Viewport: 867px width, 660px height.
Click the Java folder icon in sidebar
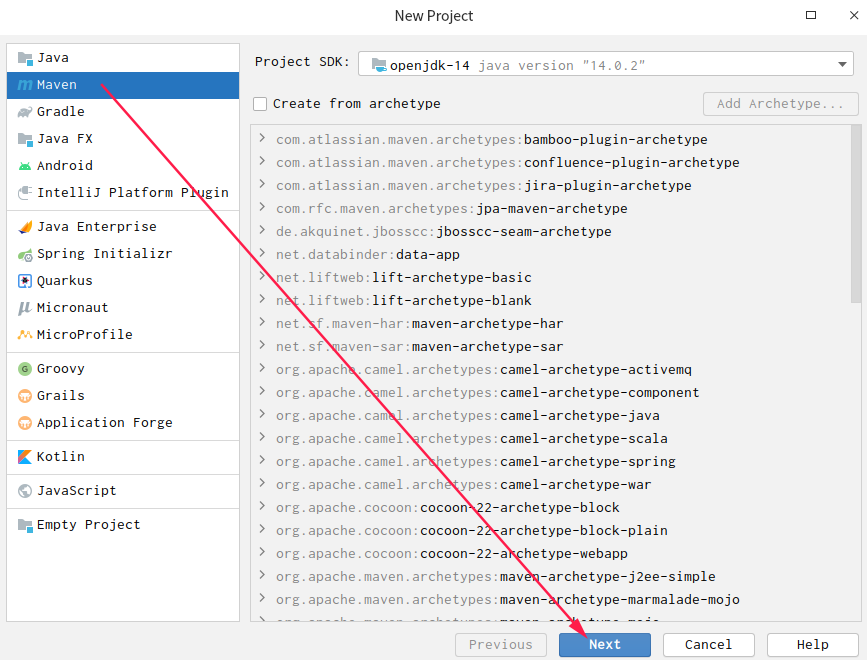coord(25,58)
